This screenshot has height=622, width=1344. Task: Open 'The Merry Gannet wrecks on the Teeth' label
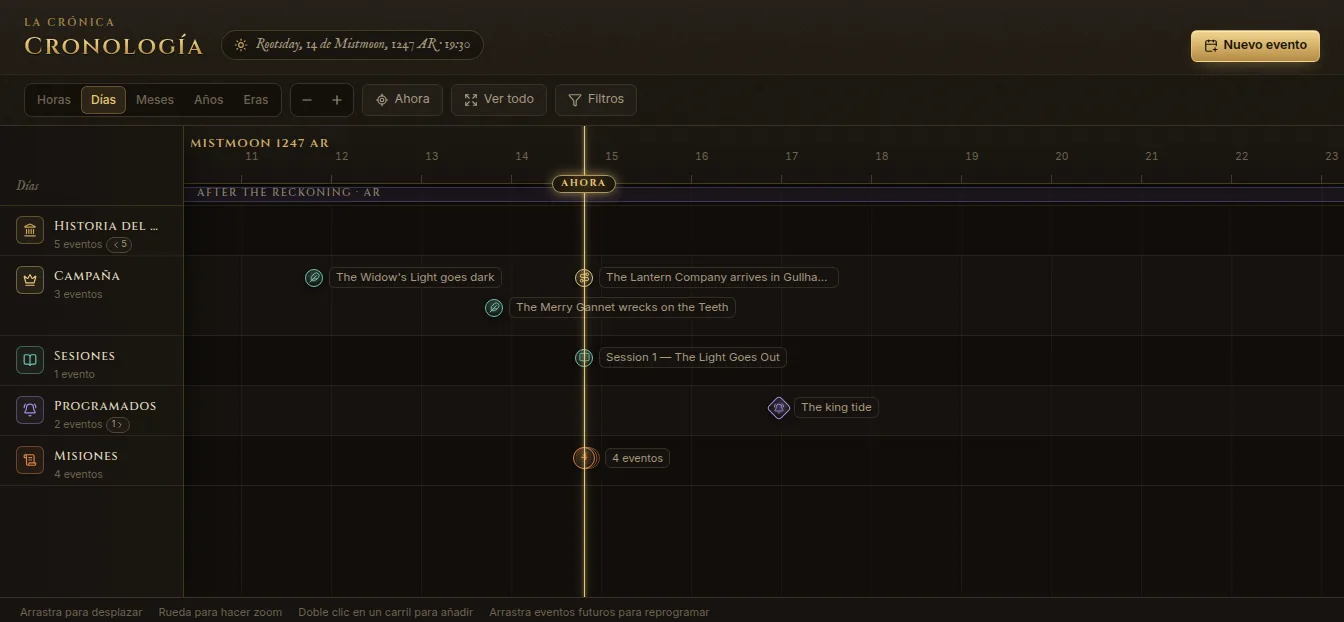622,308
